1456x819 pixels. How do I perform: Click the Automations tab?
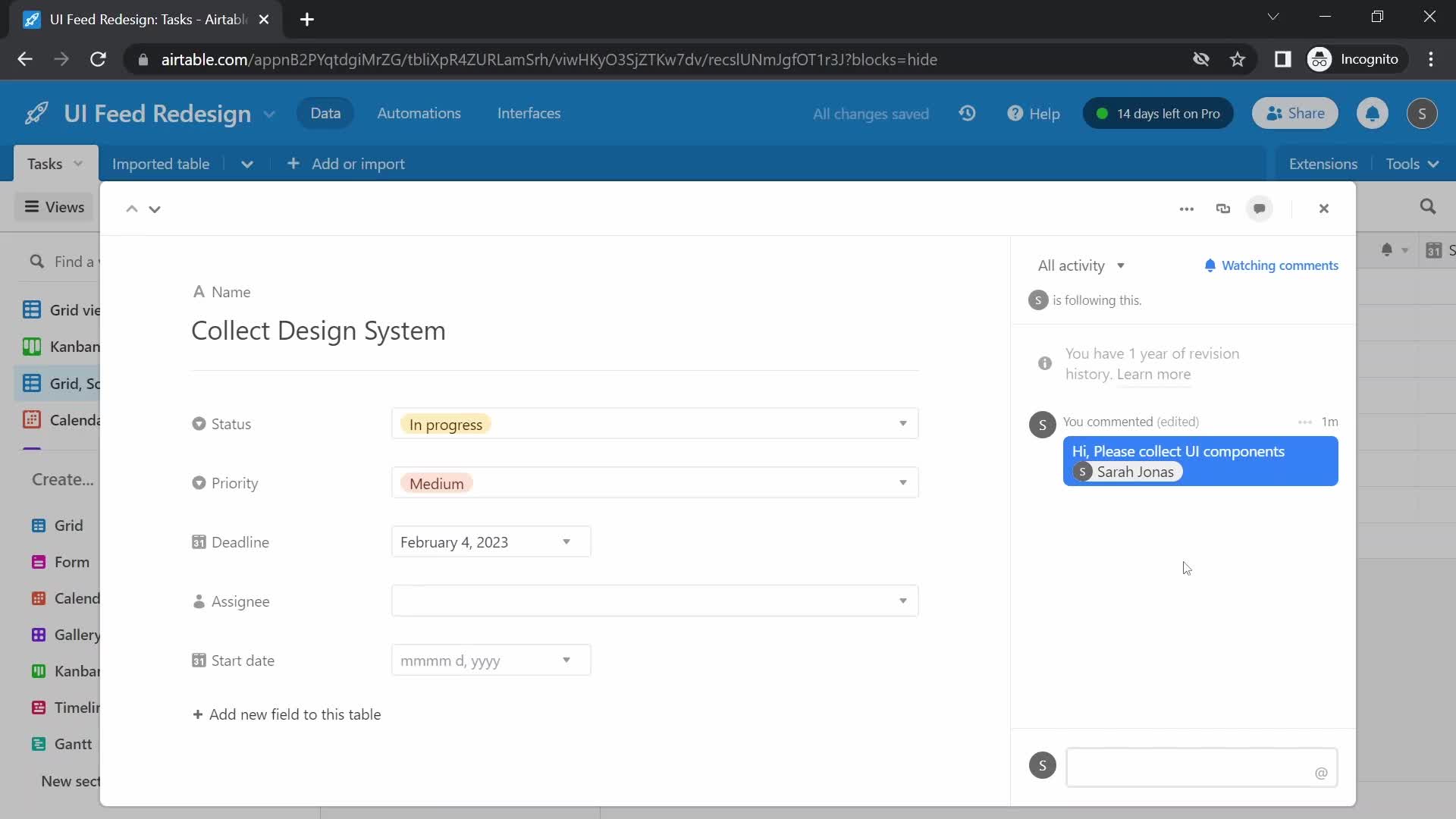pyautogui.click(x=419, y=113)
